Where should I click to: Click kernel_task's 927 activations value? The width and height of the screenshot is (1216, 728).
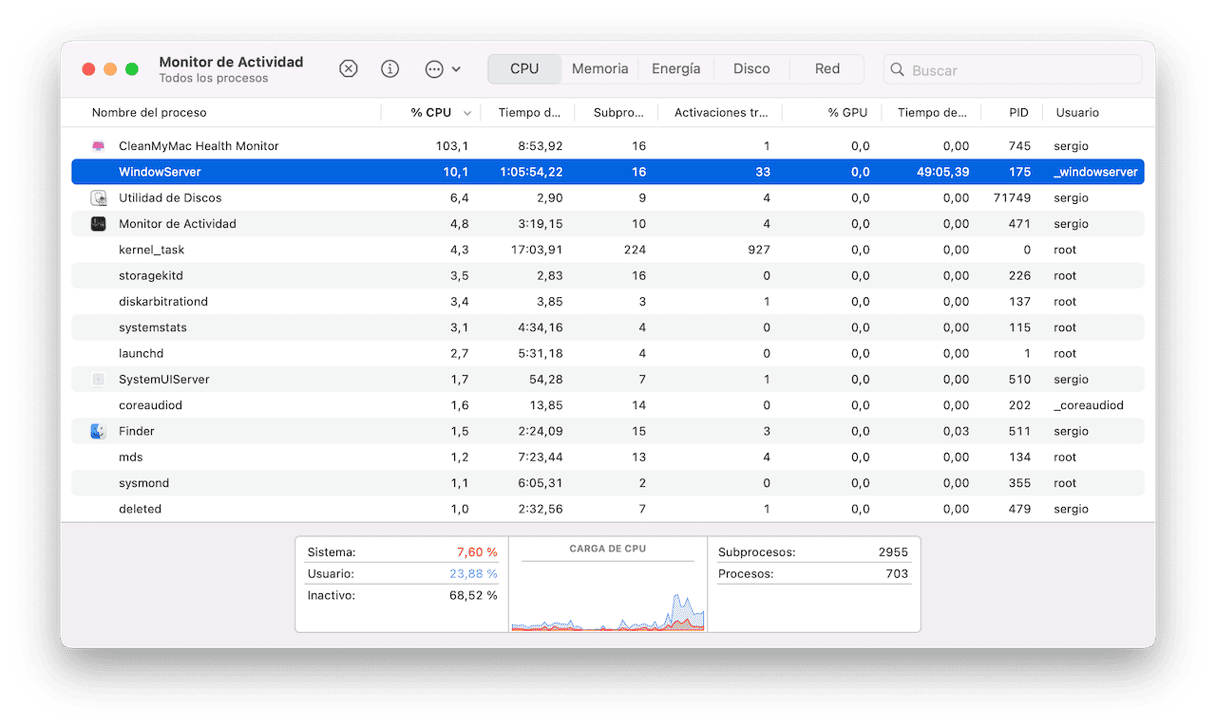[x=759, y=250]
